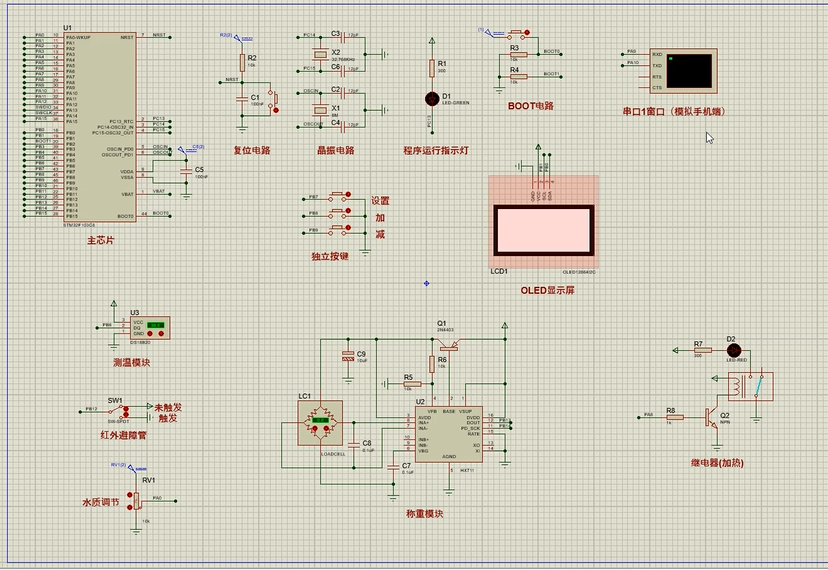Select transistor Q1 2N4403
Viewport: 828px width, 570px height.
pyautogui.click(x=448, y=346)
